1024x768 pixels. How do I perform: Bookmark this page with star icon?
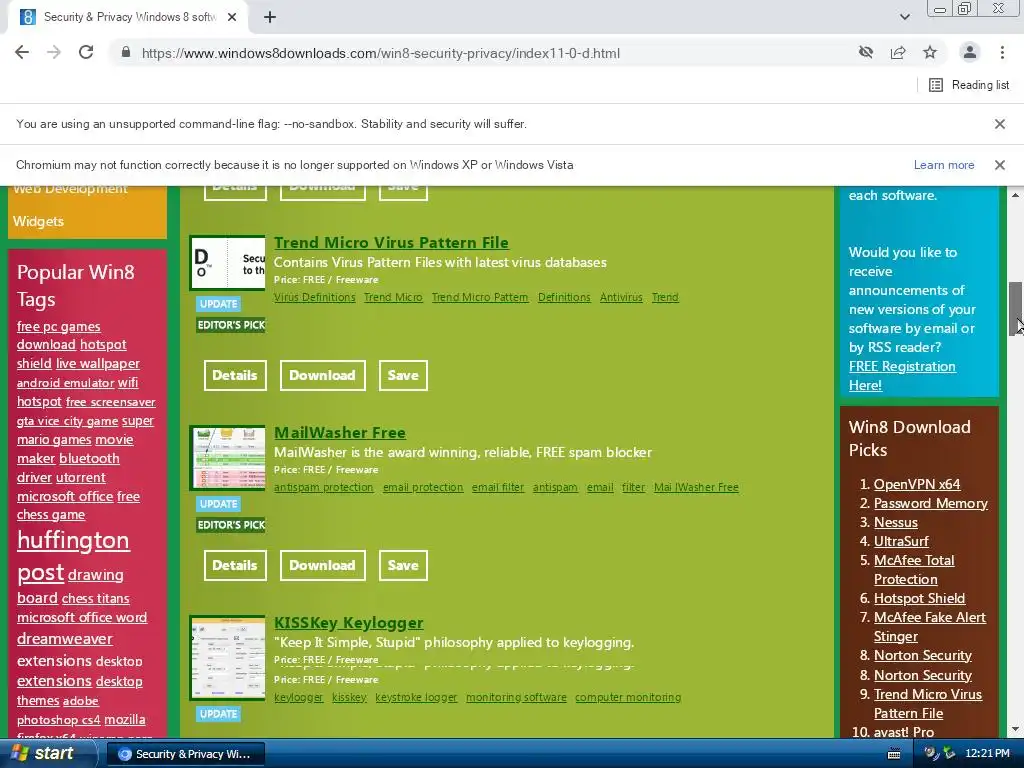(x=930, y=52)
